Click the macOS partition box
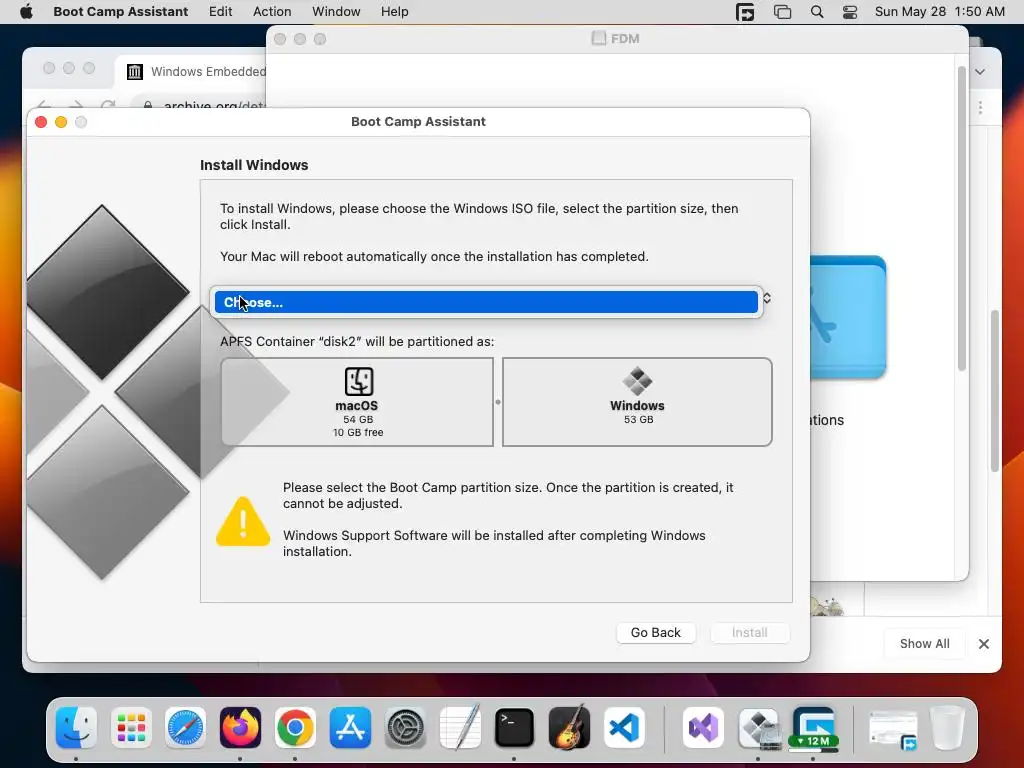 (357, 402)
